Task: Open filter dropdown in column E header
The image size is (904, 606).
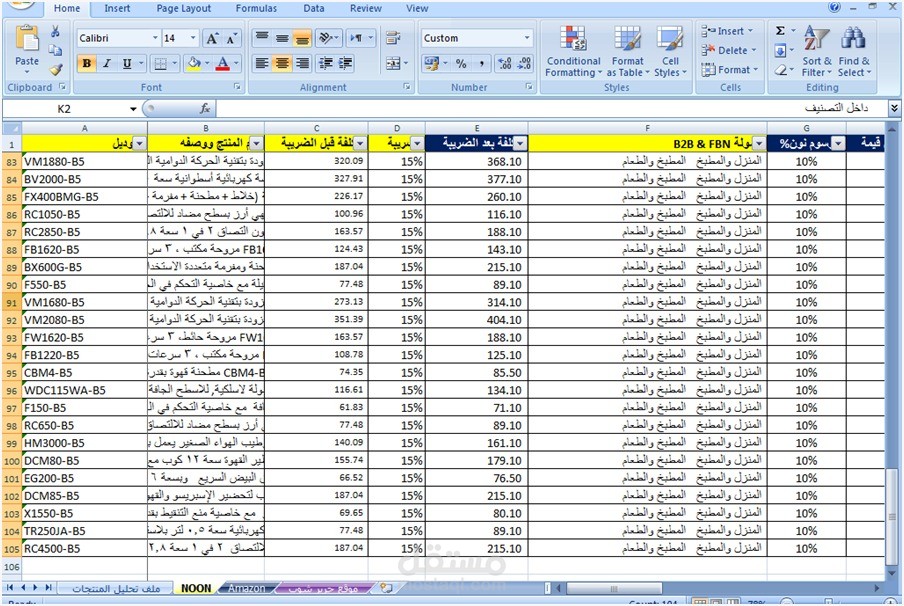Action: [x=520, y=144]
